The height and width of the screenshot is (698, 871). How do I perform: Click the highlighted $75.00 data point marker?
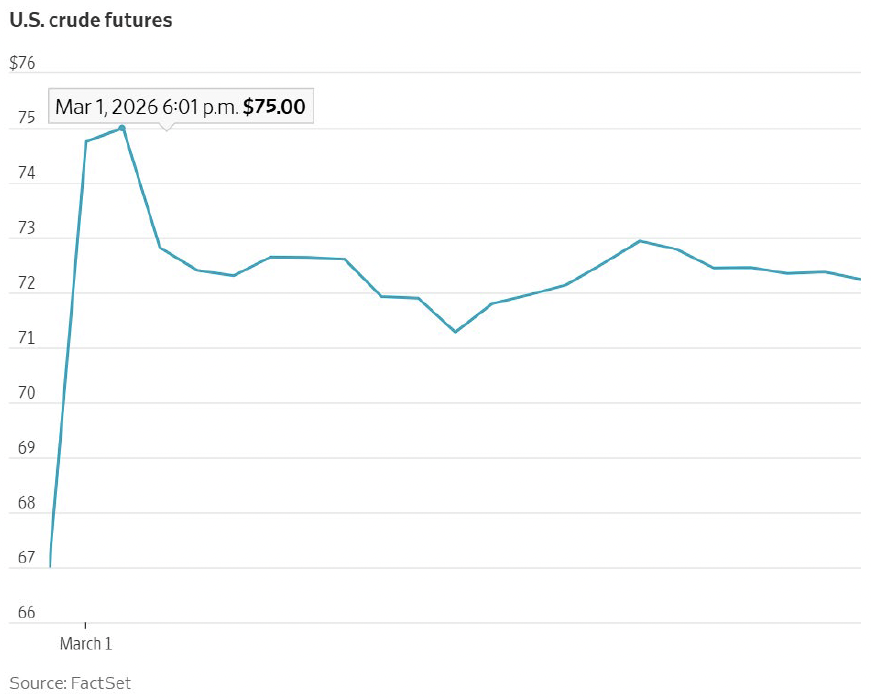coord(122,128)
